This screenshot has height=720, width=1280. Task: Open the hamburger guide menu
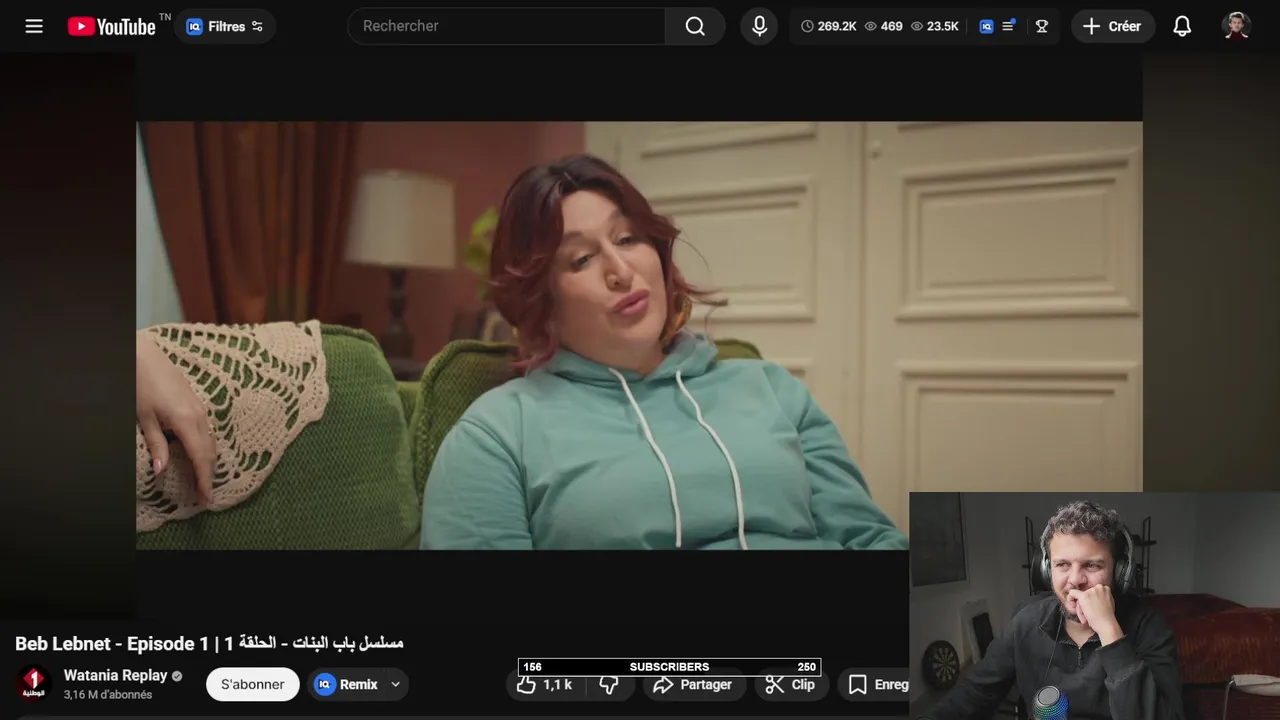click(34, 26)
